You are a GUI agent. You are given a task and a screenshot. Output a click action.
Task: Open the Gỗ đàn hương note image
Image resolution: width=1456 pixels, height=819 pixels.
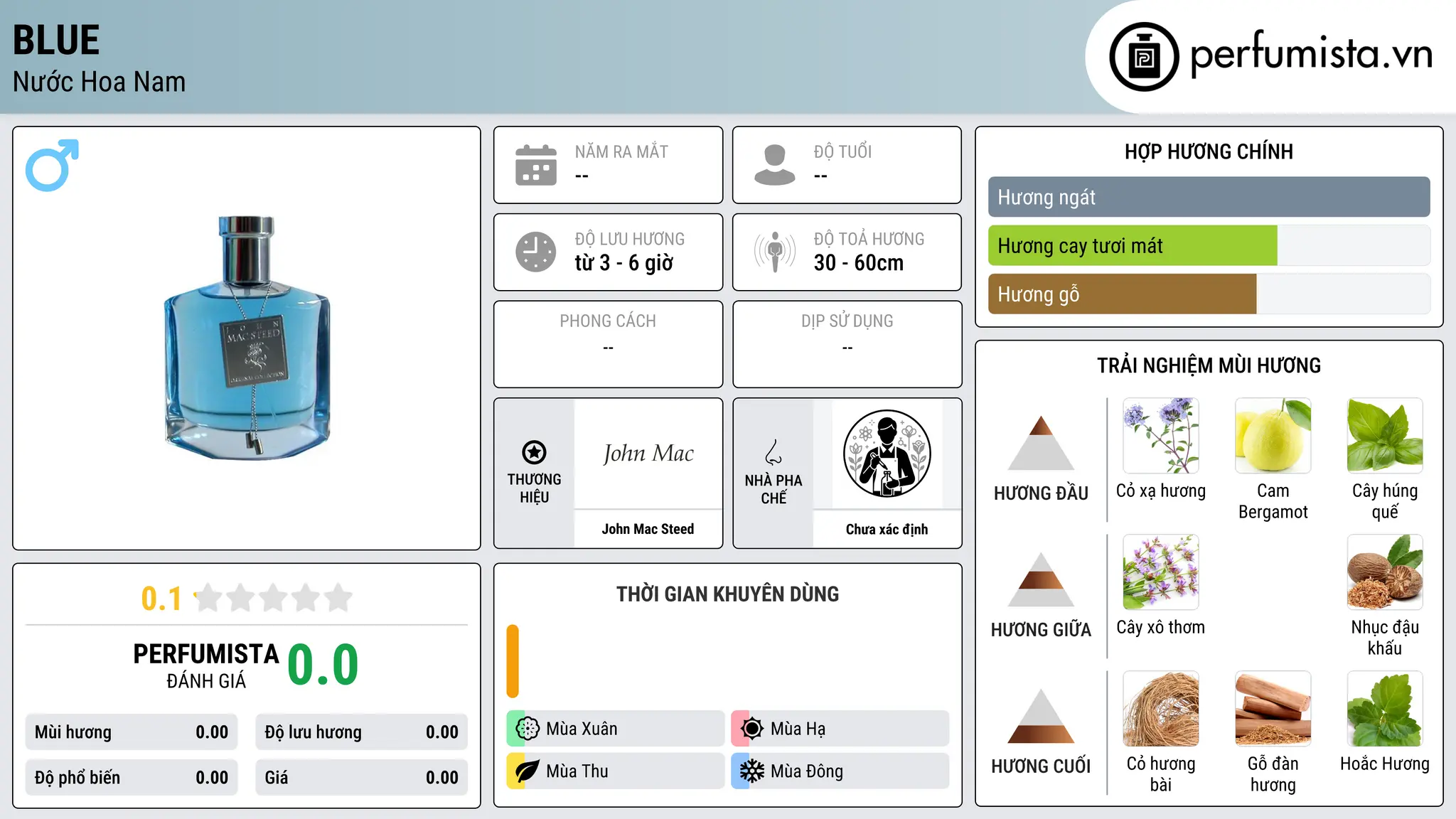click(x=1273, y=709)
